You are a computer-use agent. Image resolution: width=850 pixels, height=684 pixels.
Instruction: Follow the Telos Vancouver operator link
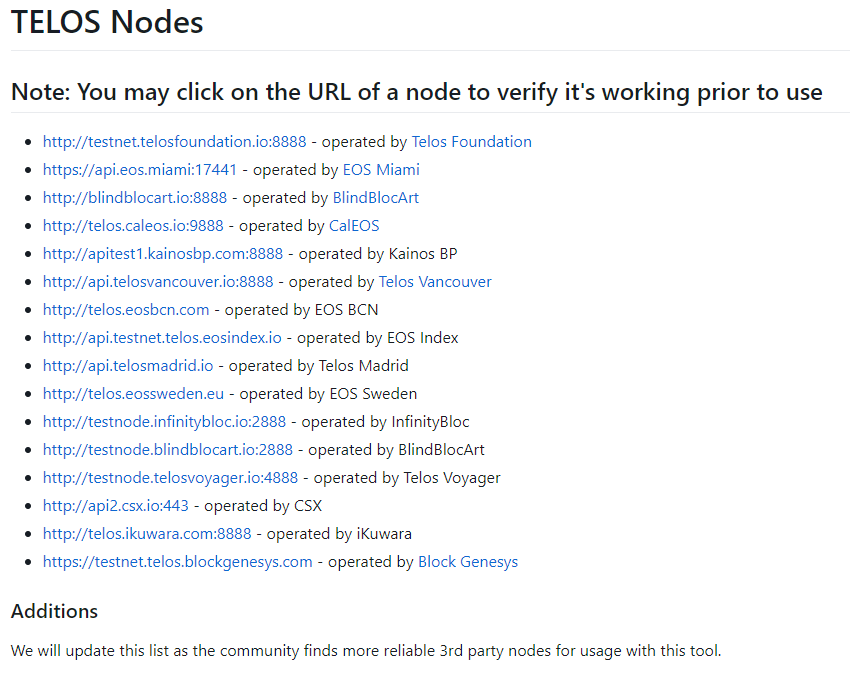coord(435,282)
